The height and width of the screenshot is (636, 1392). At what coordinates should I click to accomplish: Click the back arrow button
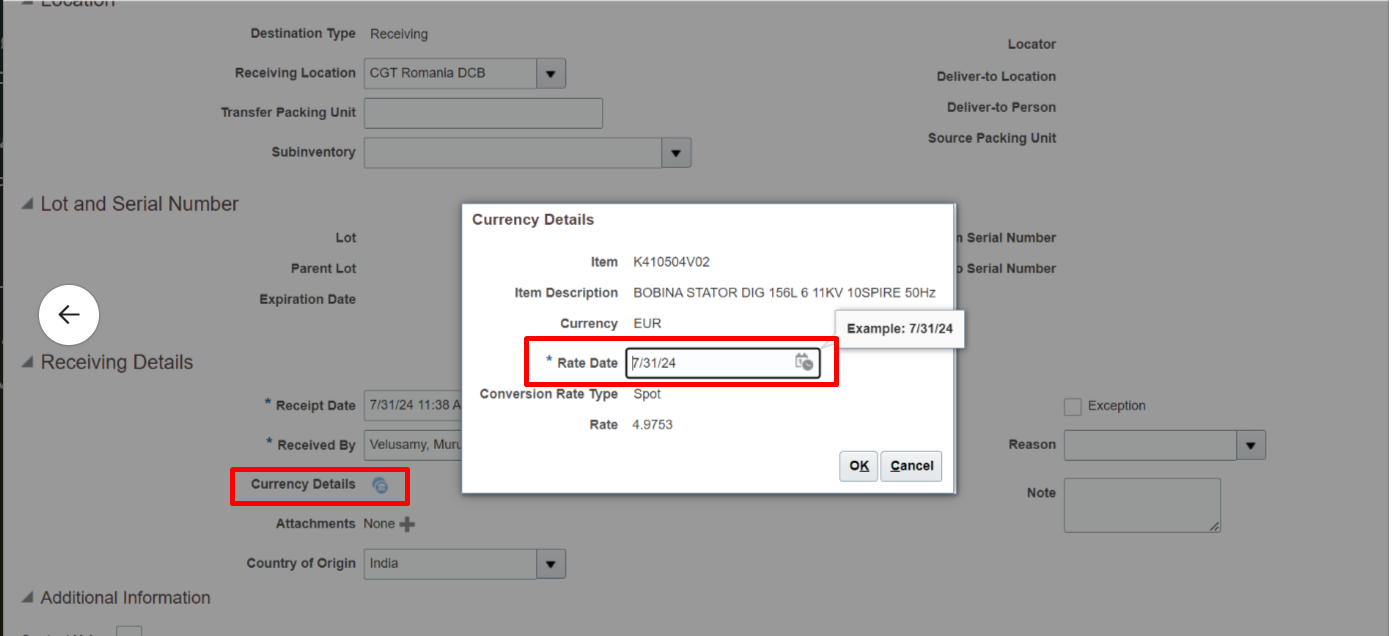point(68,315)
